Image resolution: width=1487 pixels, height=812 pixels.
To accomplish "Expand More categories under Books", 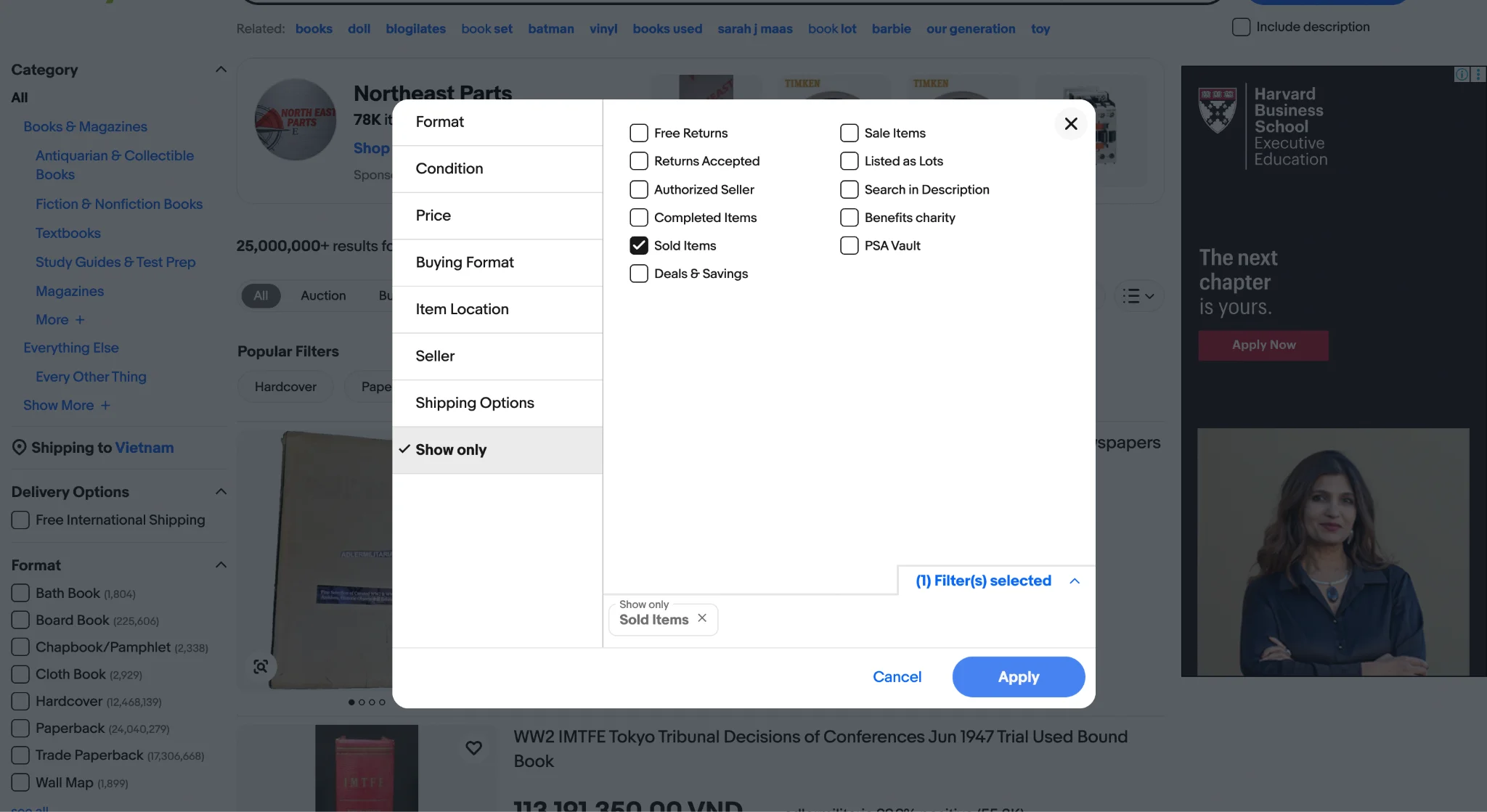I will pos(60,320).
